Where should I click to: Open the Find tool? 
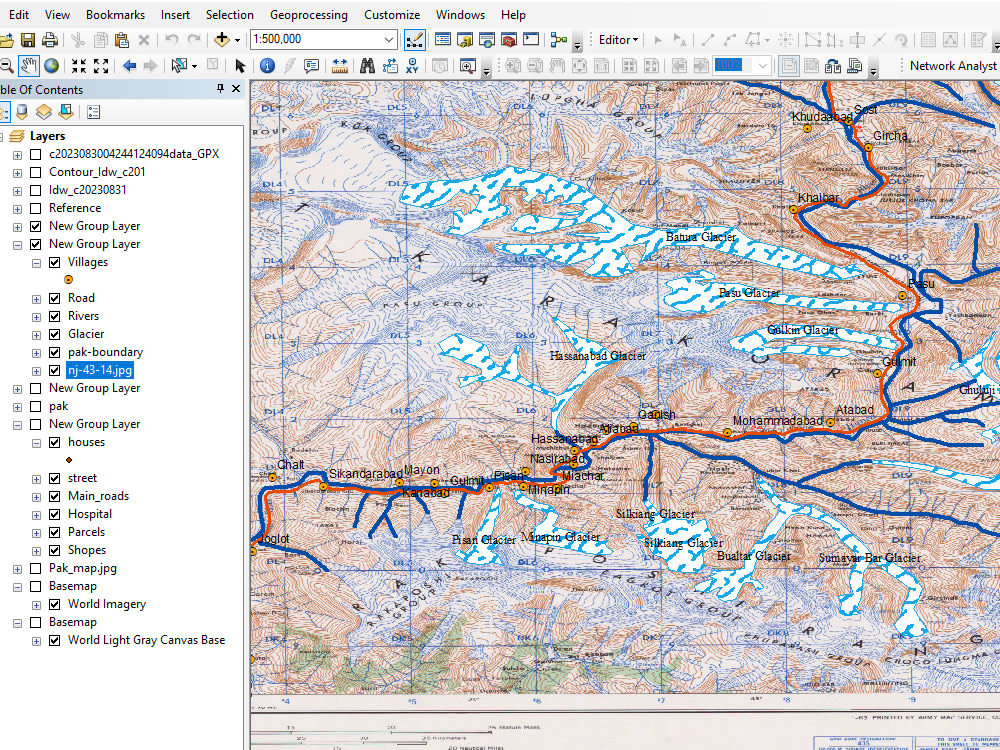367,65
